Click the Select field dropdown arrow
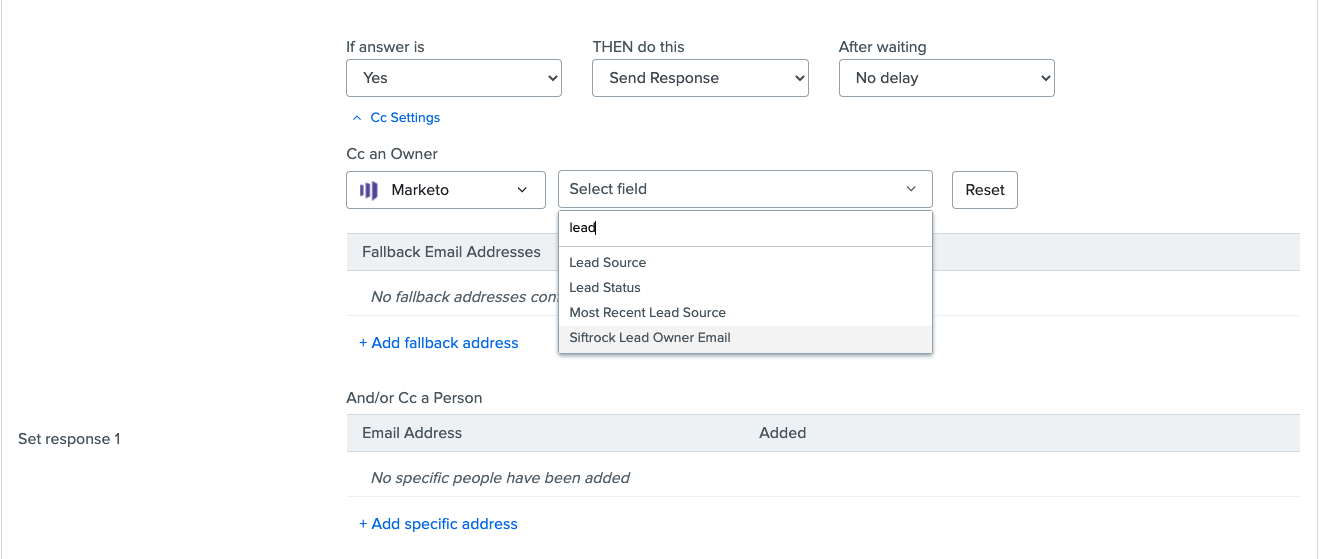1320x559 pixels. (x=911, y=189)
